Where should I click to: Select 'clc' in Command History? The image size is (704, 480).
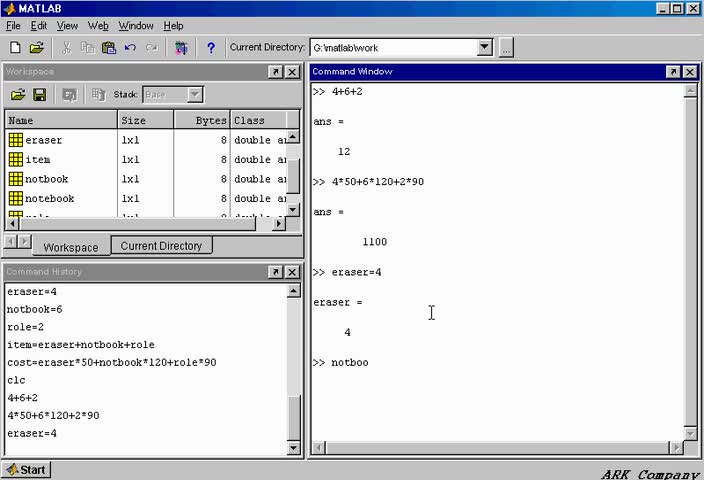click(16, 380)
